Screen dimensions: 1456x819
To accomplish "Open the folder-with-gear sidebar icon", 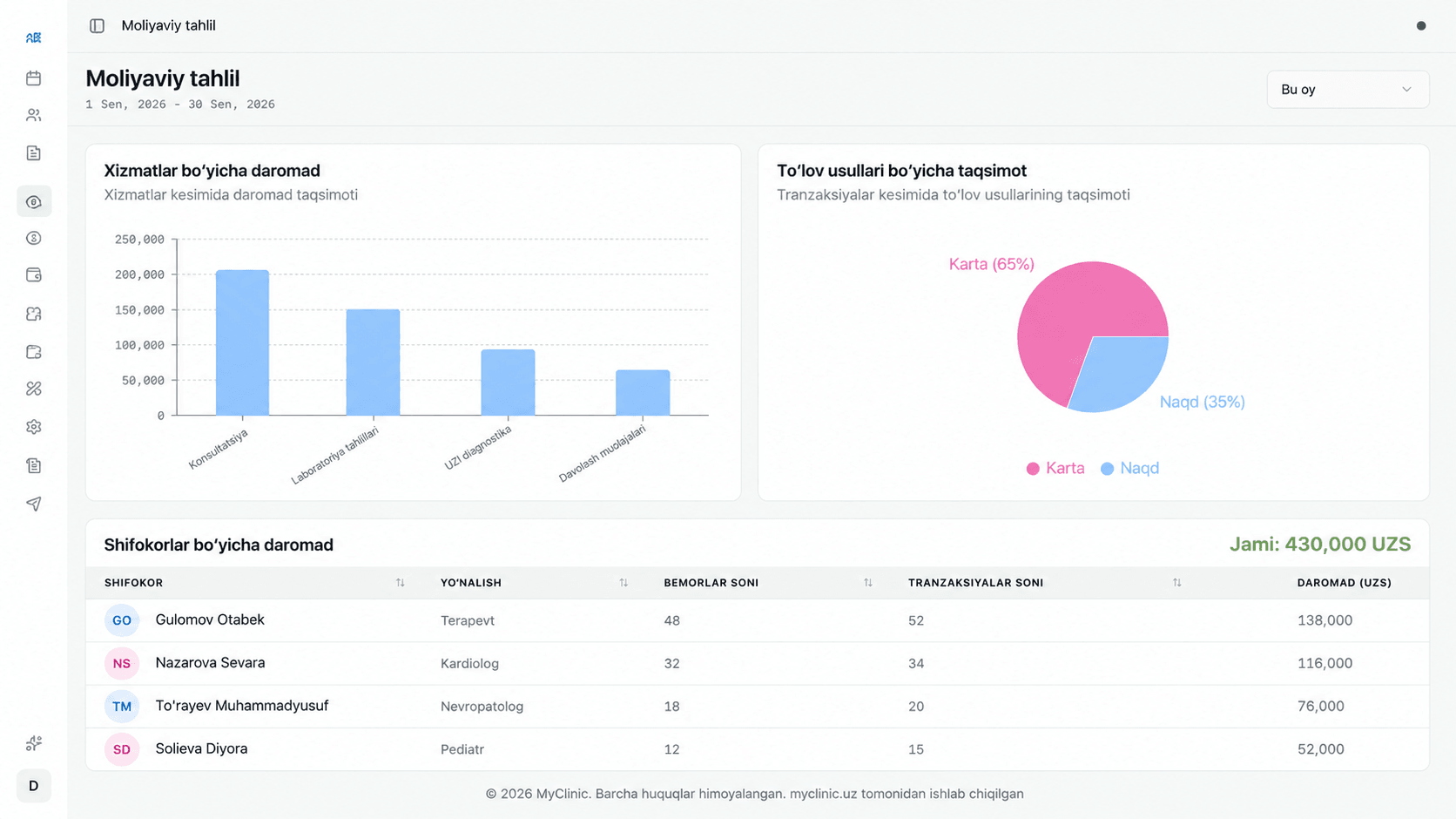I will tap(33, 352).
